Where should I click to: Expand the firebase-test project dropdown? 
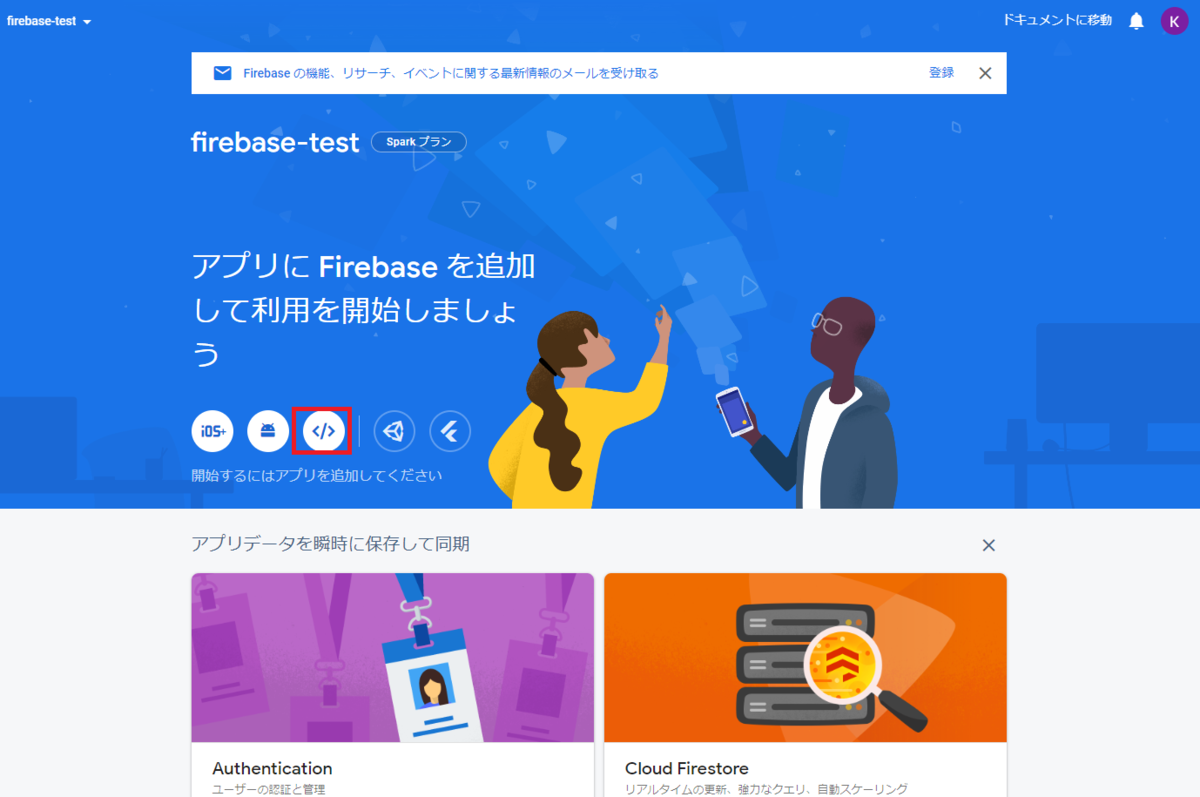49,22
